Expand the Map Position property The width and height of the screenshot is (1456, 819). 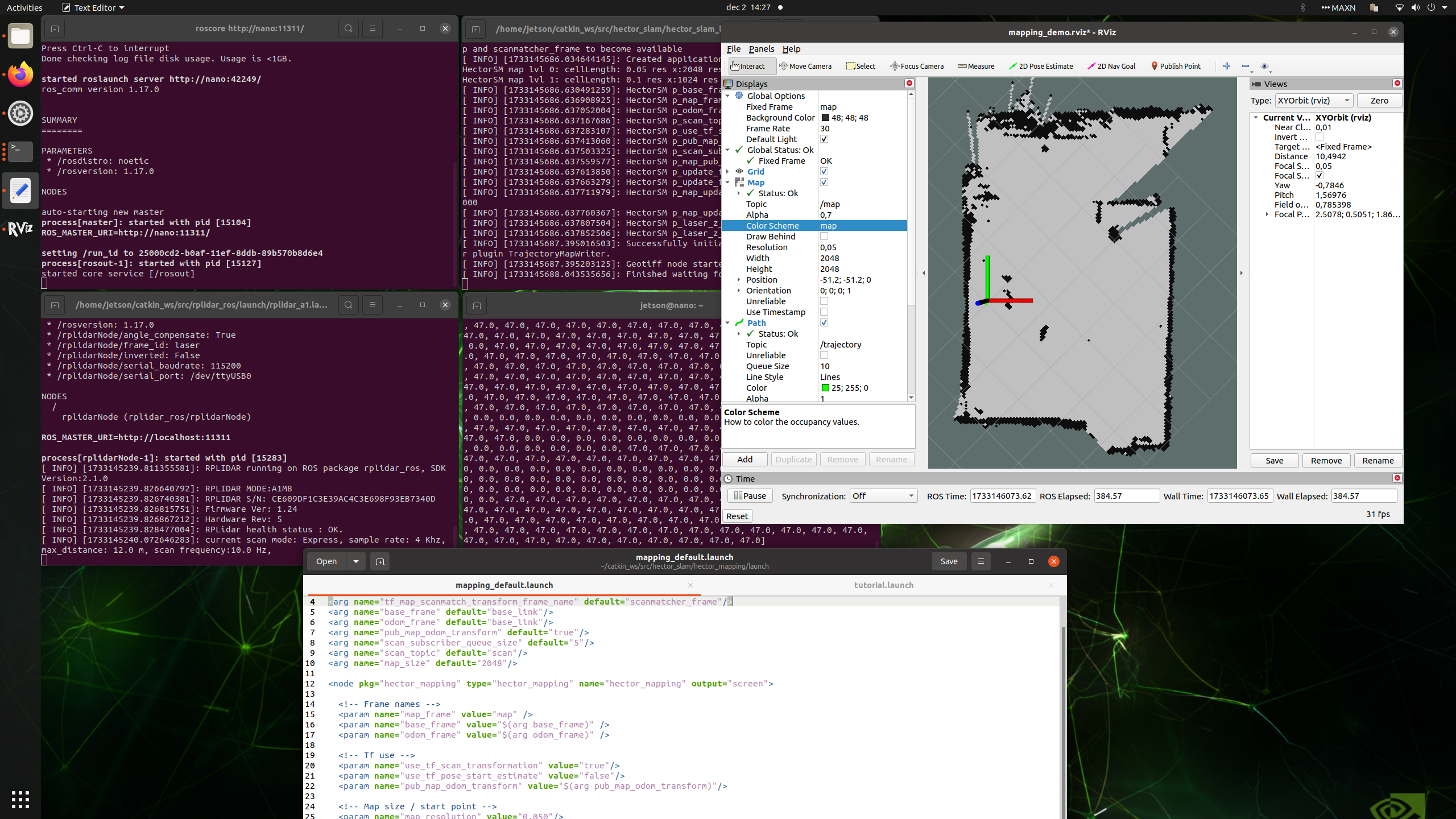(x=739, y=280)
